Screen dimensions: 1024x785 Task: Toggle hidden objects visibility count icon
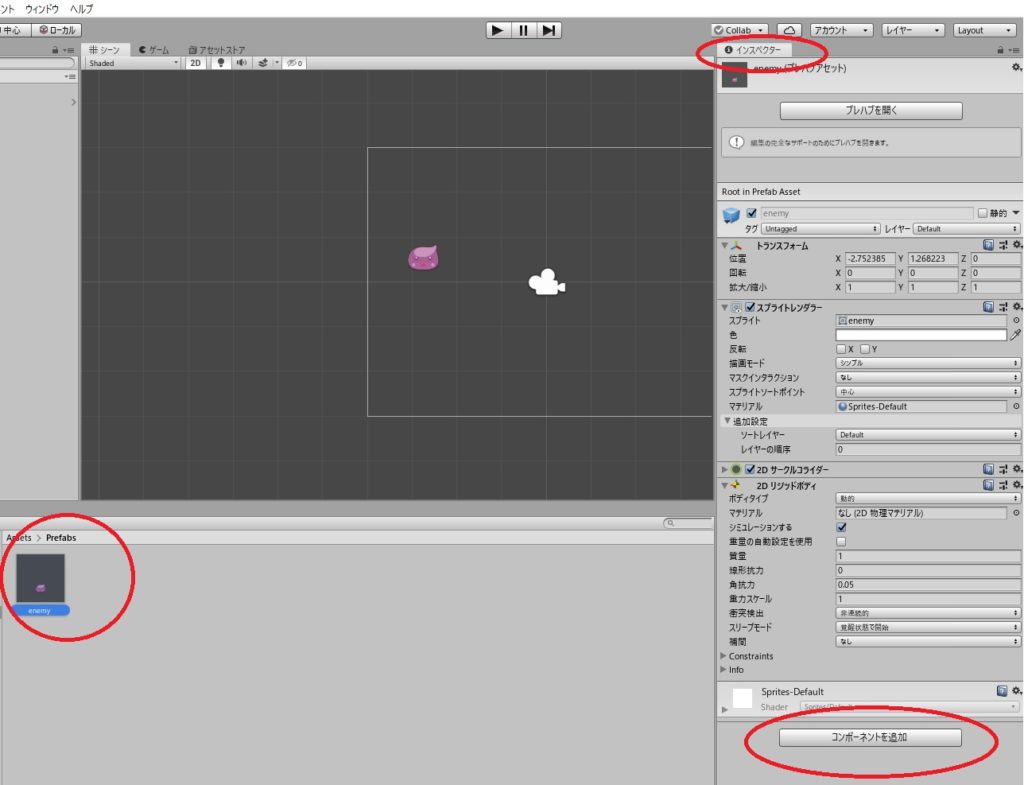[x=295, y=63]
